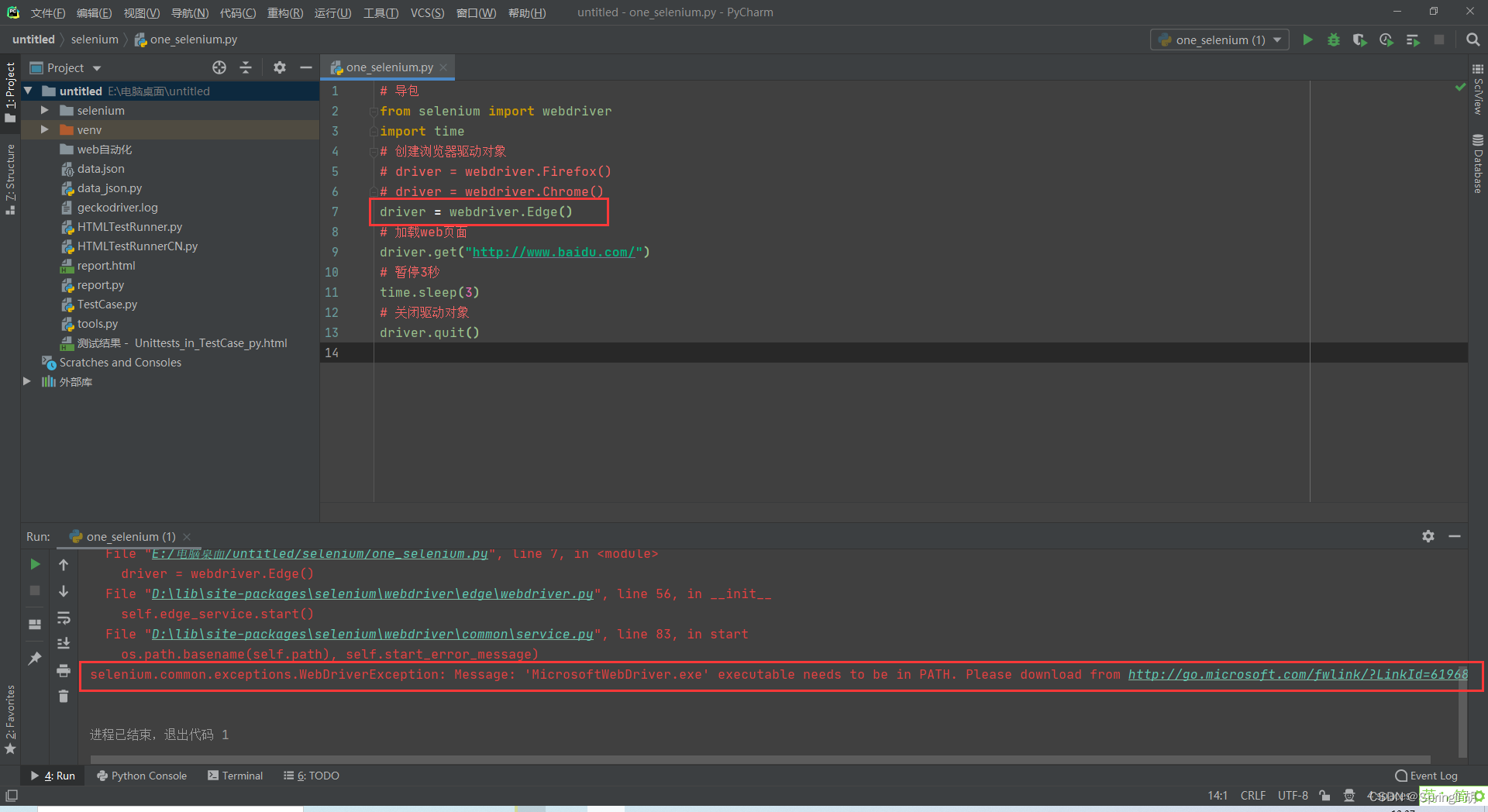Click the pin tab icon in the Run panel
Viewport: 1488px width, 812px height.
tap(35, 658)
